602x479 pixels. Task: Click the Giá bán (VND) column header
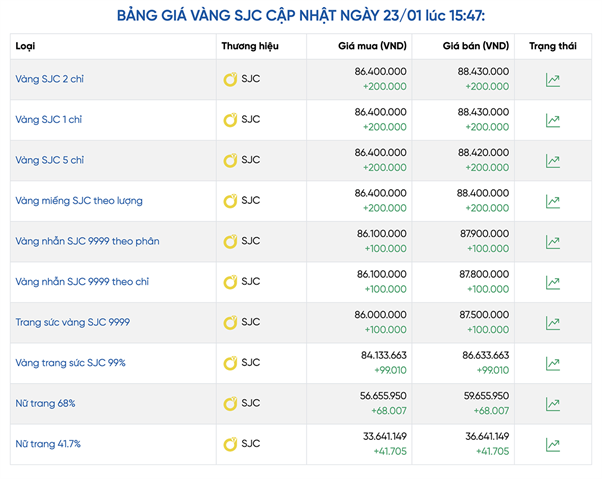click(475, 46)
